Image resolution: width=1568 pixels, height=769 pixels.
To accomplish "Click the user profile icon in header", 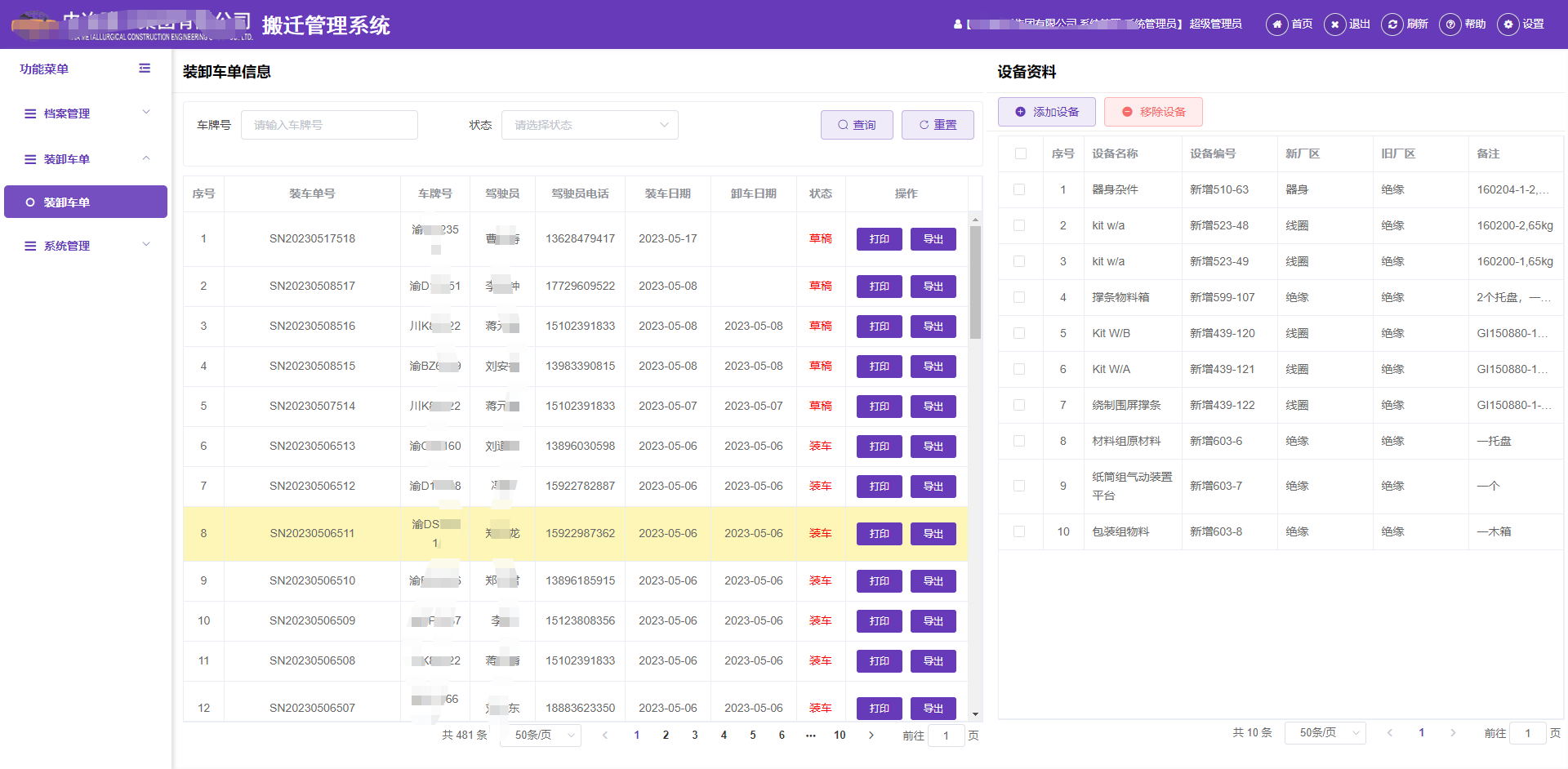I will 958,24.
